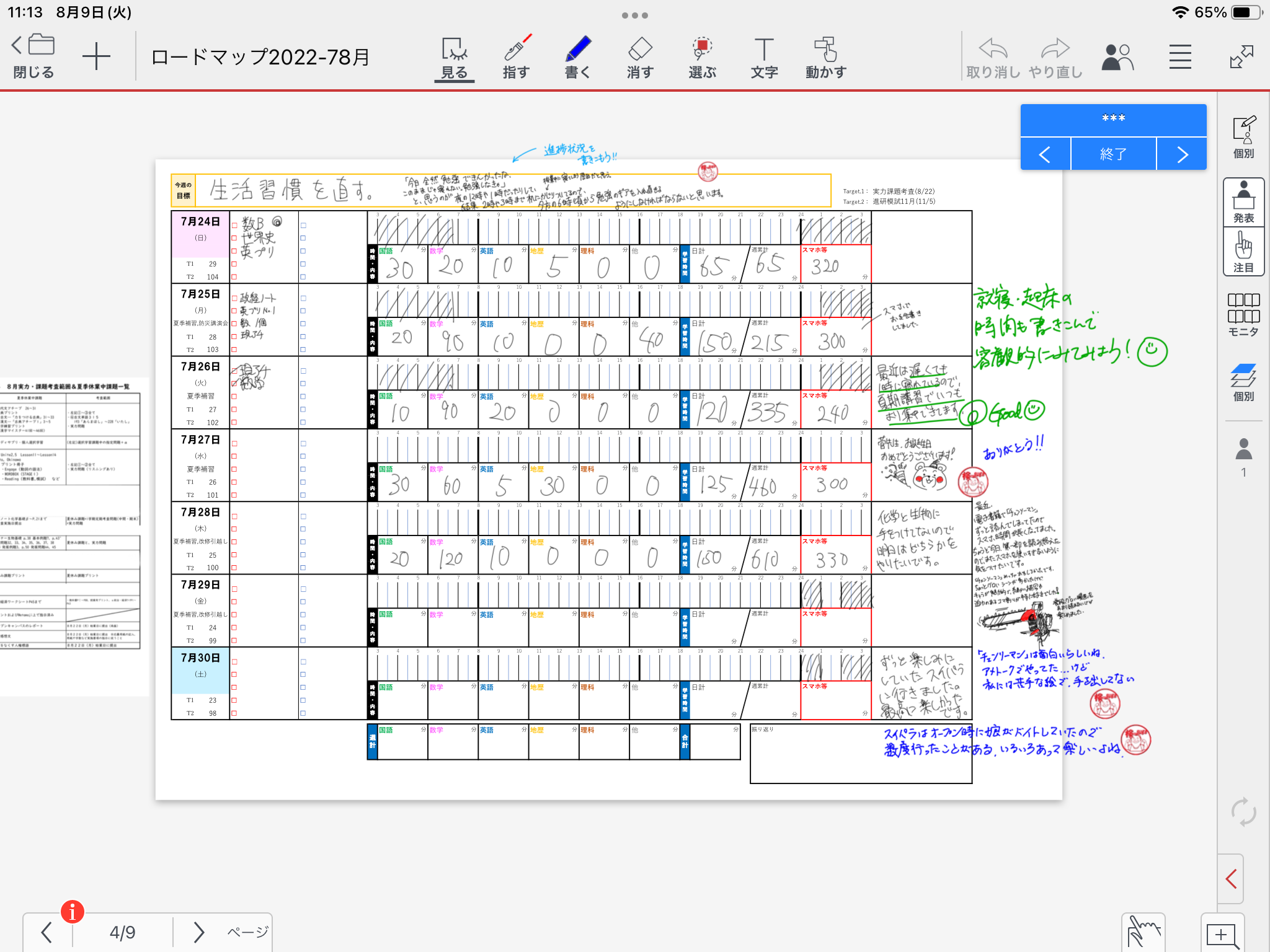1270x952 pixels.
Task: Activate the 動かす move tool
Action: click(x=825, y=57)
